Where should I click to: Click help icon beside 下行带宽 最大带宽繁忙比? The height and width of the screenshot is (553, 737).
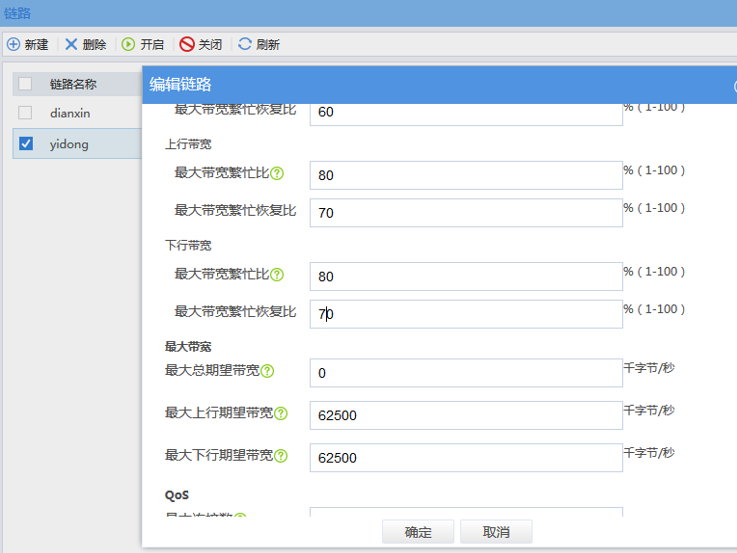[277, 275]
